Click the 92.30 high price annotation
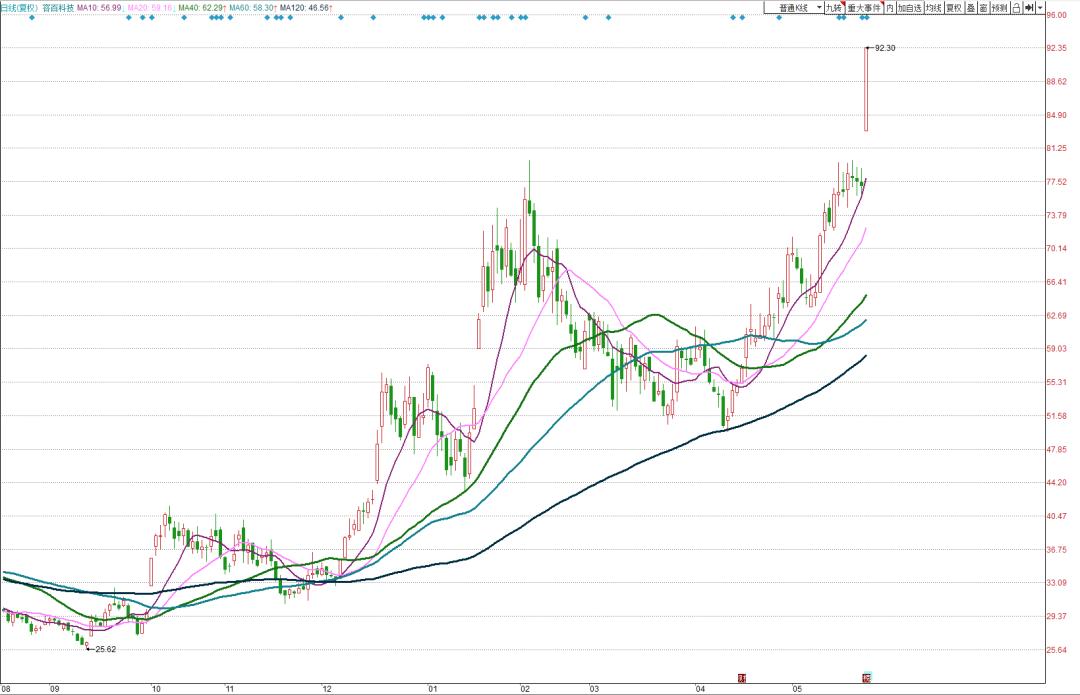Image resolution: width=1080 pixels, height=695 pixels. coord(884,47)
